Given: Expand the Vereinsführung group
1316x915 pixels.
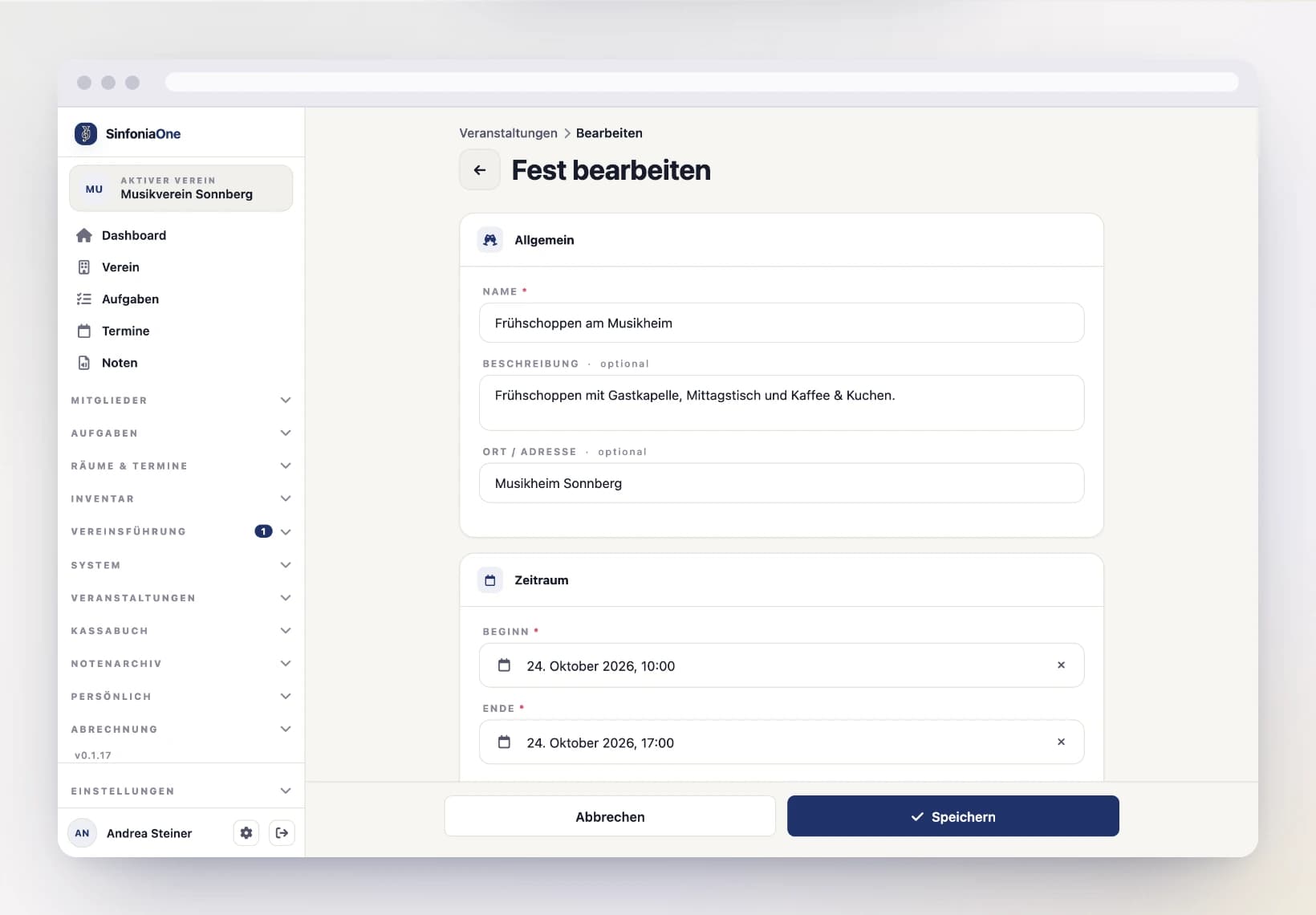Looking at the screenshot, I should pos(181,531).
